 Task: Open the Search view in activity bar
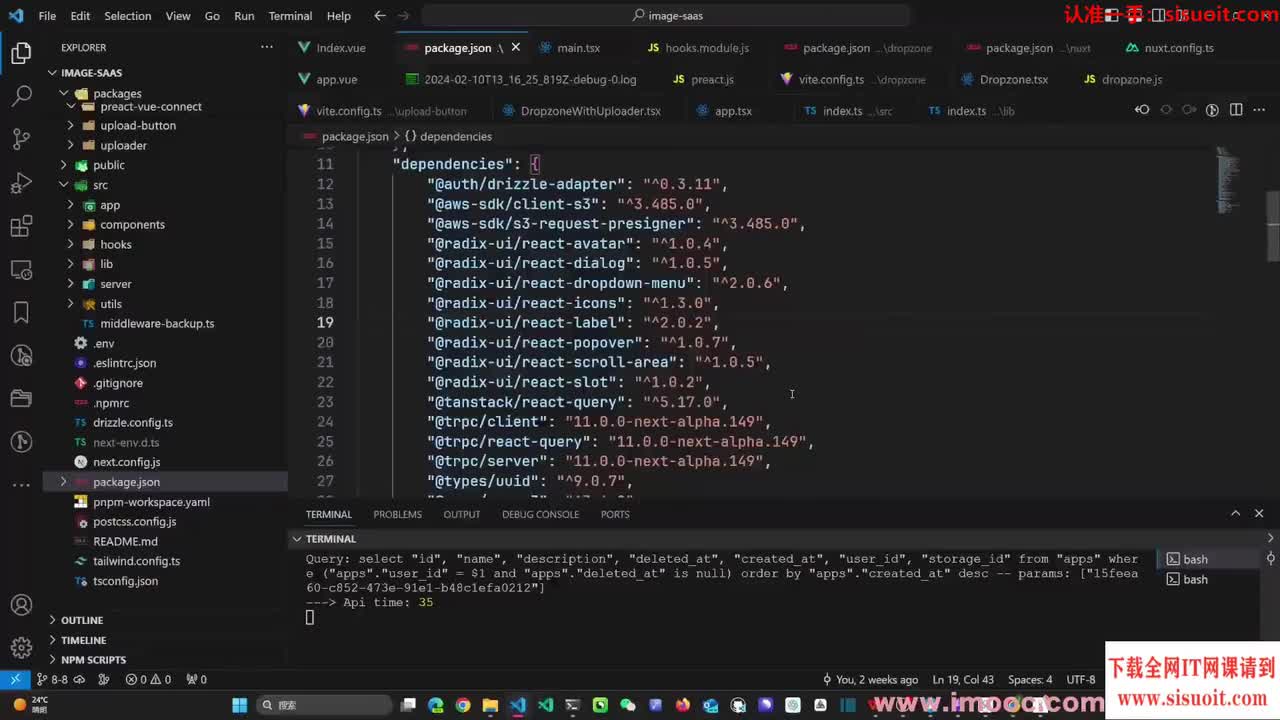pos(21,97)
